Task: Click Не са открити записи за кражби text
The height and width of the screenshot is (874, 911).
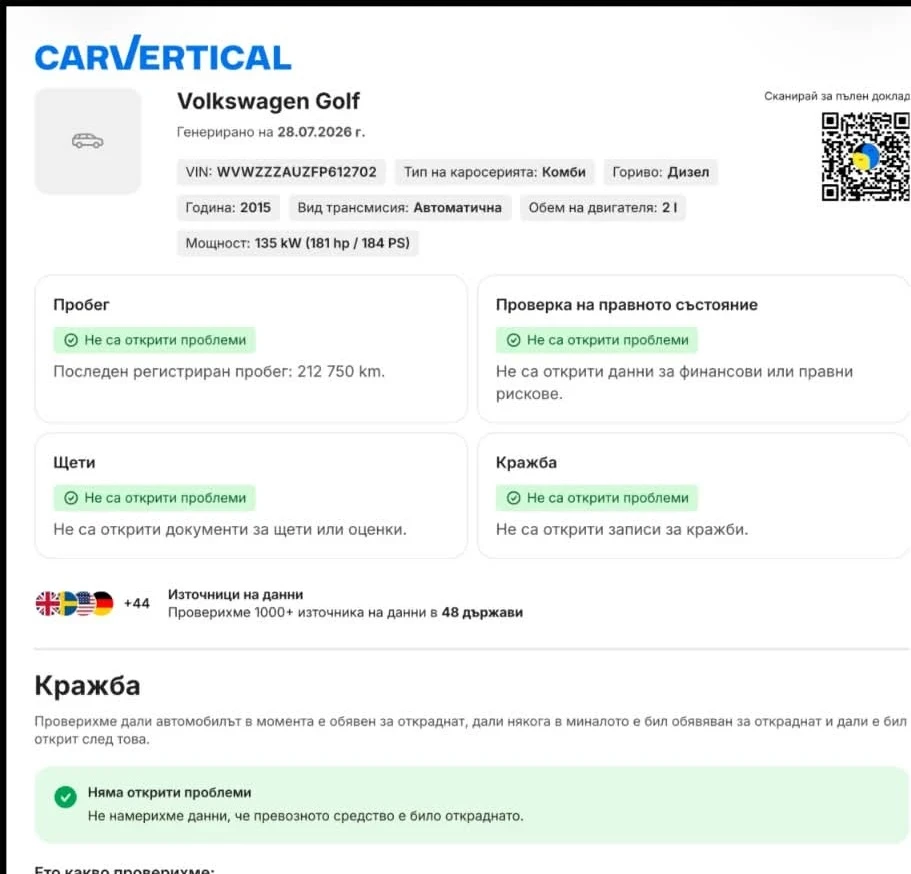Action: pos(622,529)
